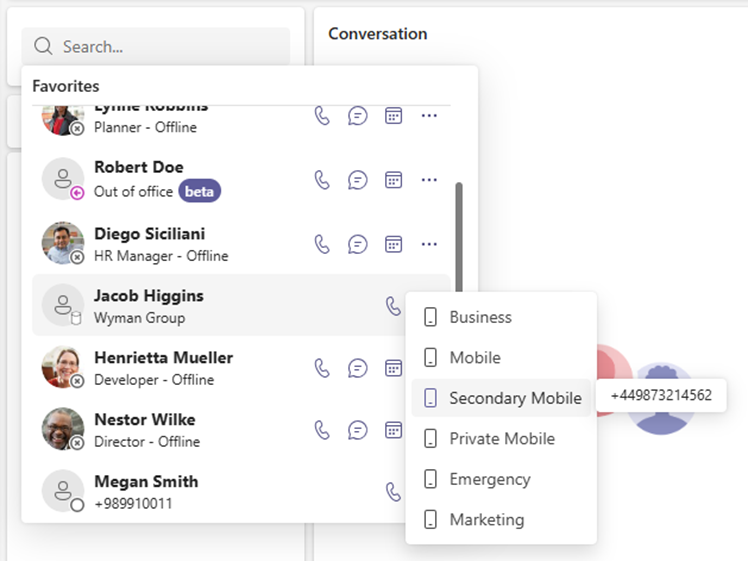748x561 pixels.
Task: Open Henrietta Mueller's profile photo
Action: [63, 367]
